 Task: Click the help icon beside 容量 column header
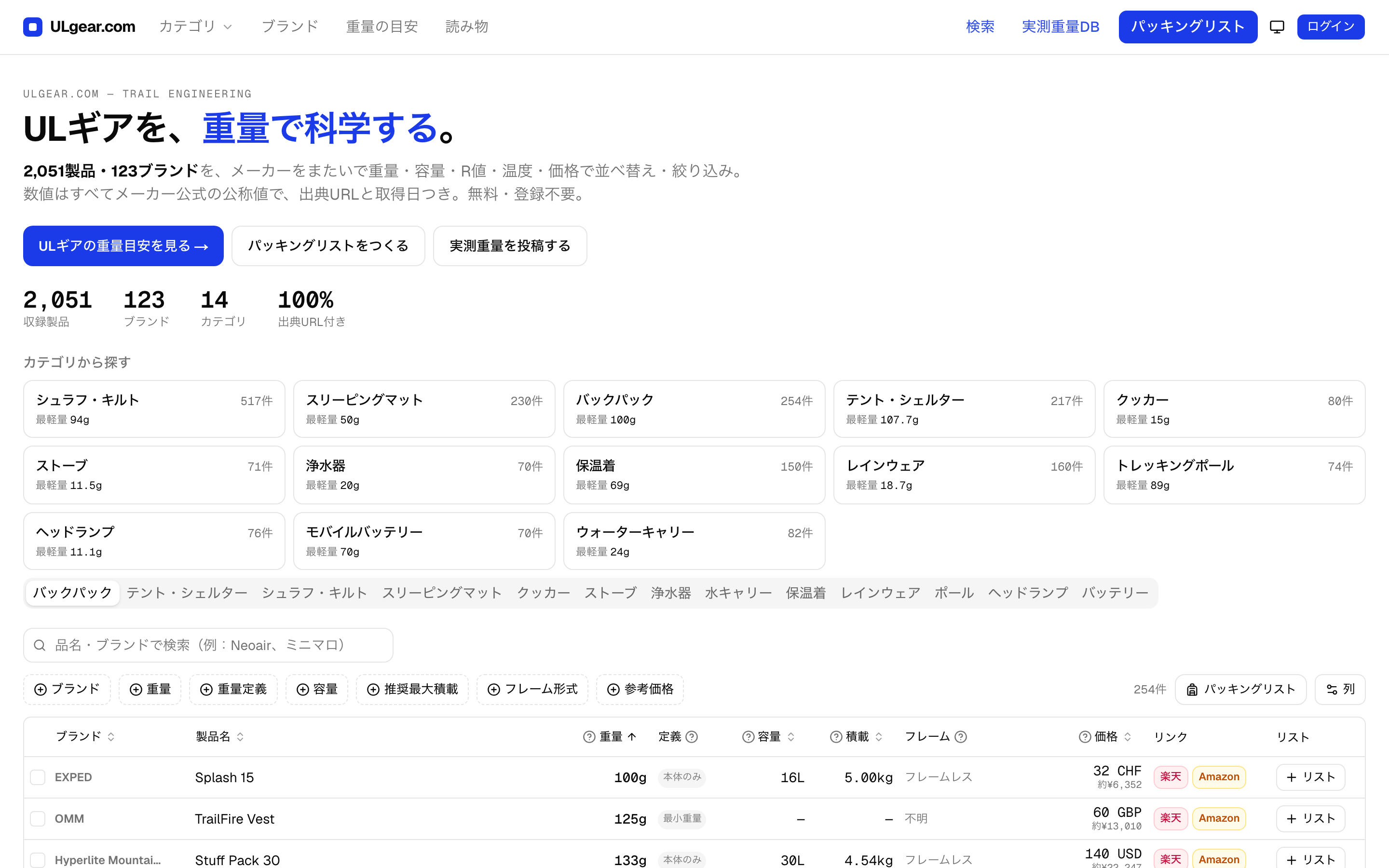(749, 736)
